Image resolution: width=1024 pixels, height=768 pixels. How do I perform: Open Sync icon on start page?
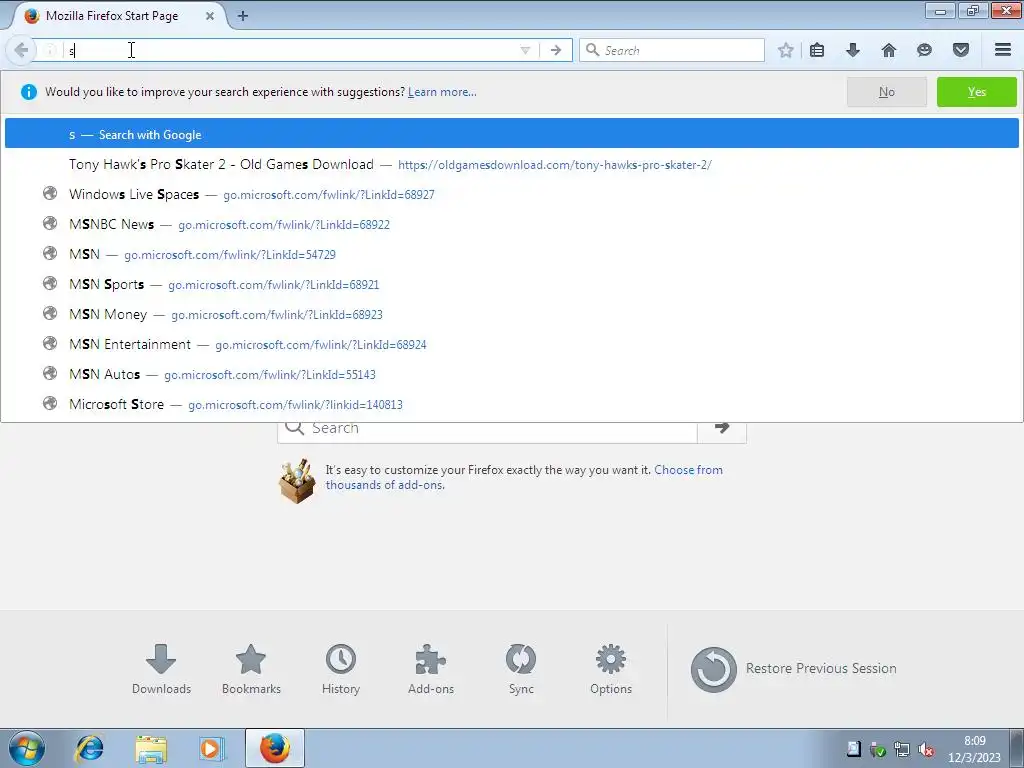(520, 669)
